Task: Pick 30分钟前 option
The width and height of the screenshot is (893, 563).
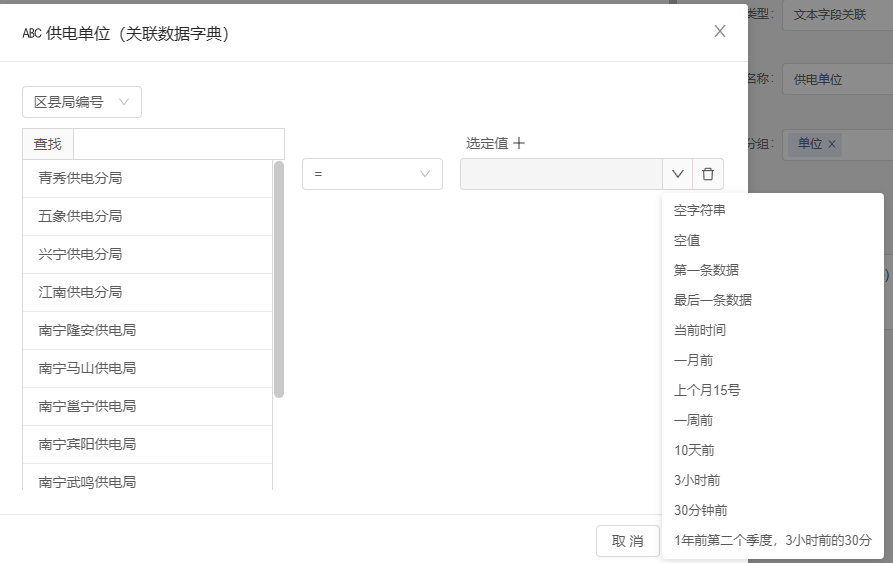Action: (700, 510)
